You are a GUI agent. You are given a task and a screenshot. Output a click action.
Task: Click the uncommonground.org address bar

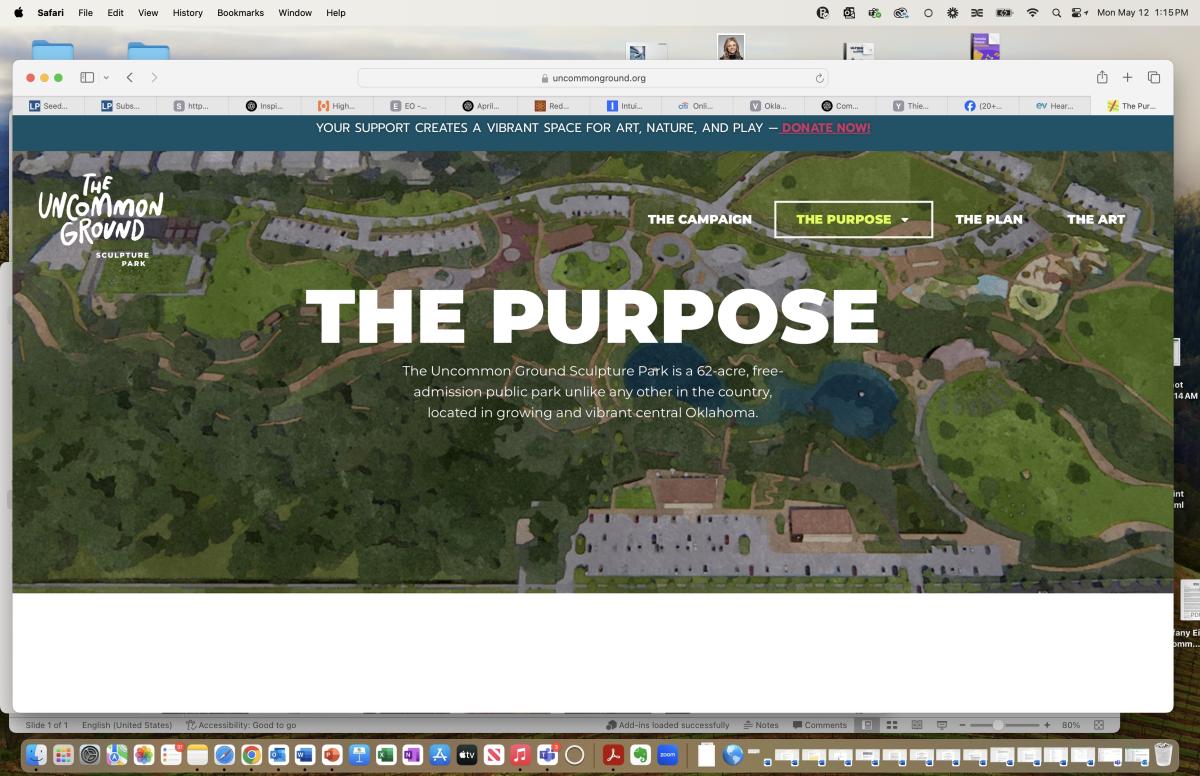pyautogui.click(x=593, y=78)
